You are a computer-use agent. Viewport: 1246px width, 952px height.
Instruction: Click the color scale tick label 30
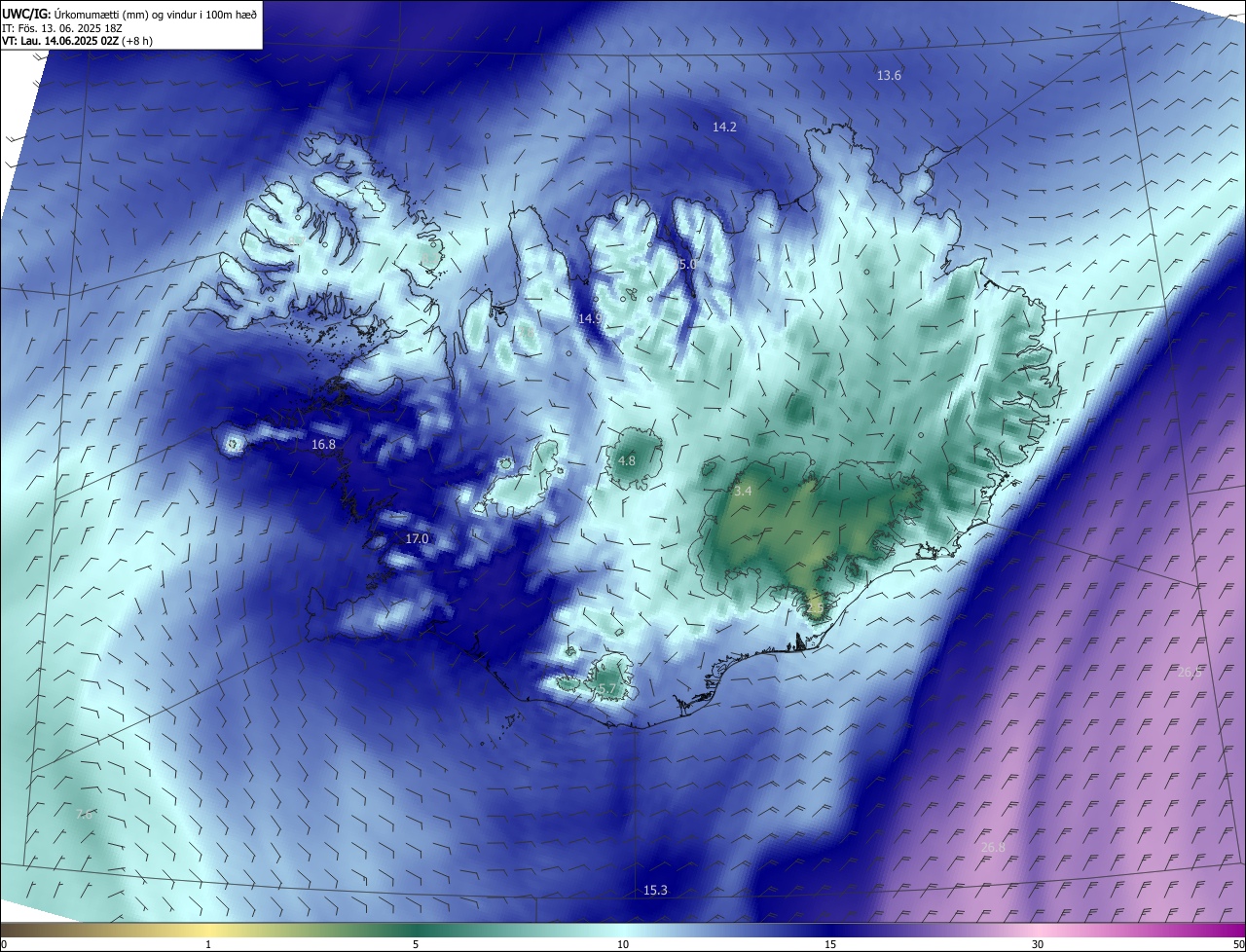click(x=1038, y=945)
